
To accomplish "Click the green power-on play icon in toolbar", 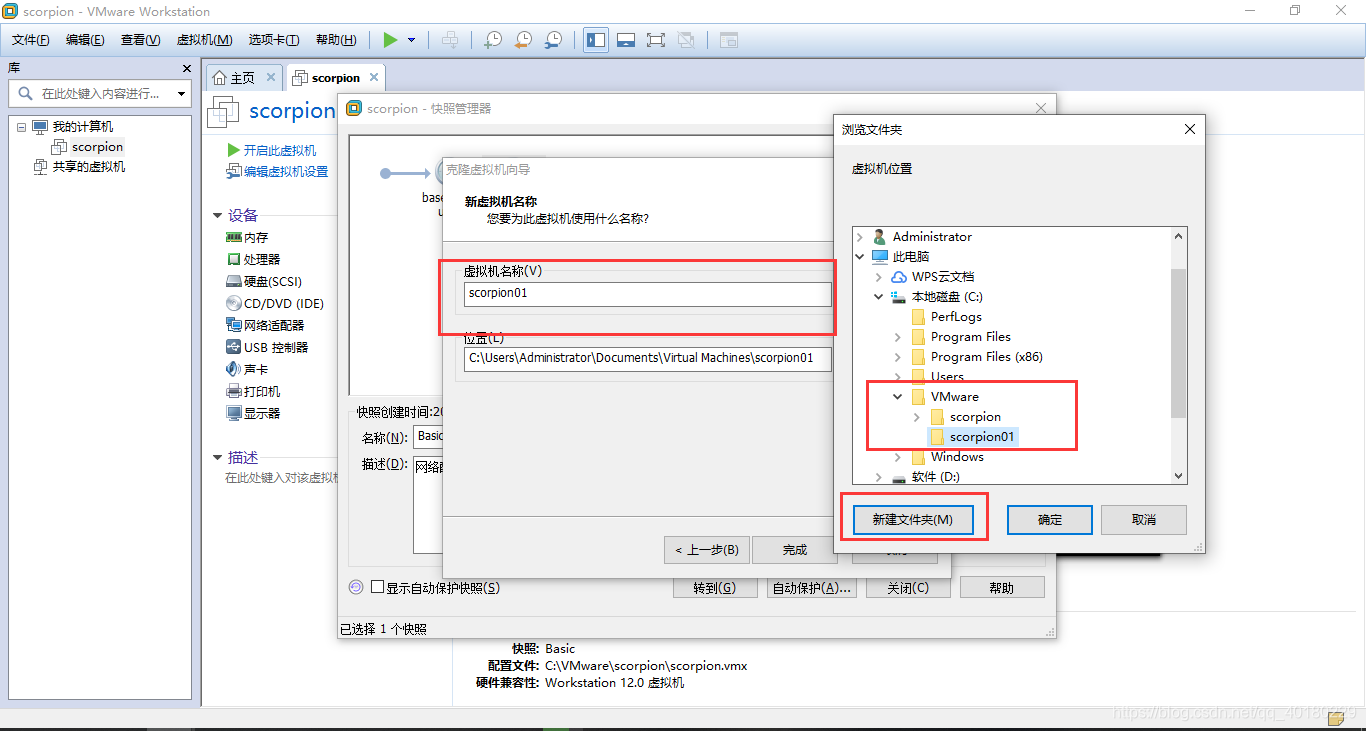I will (390, 40).
